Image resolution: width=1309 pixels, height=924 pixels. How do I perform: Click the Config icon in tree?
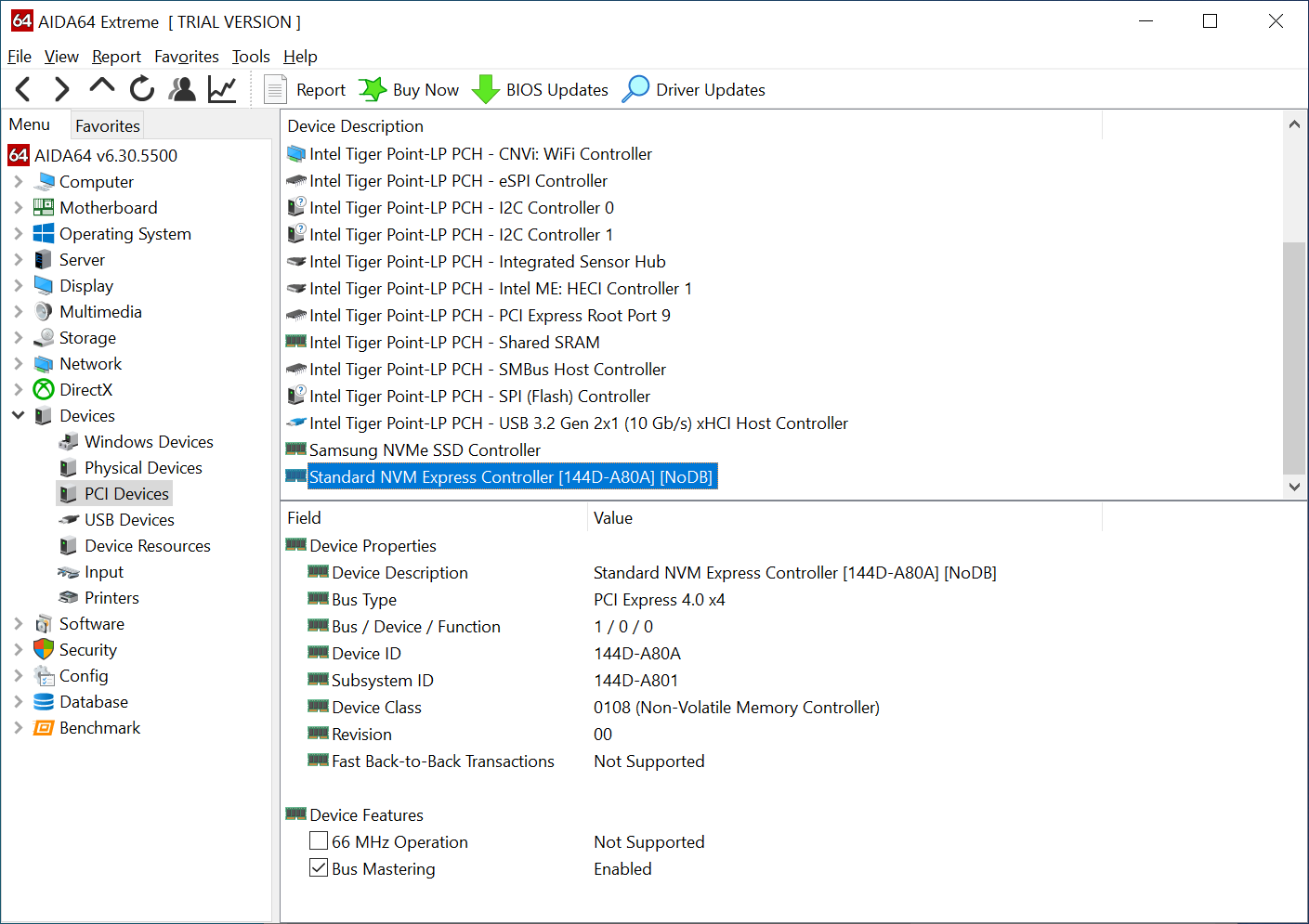(x=44, y=676)
